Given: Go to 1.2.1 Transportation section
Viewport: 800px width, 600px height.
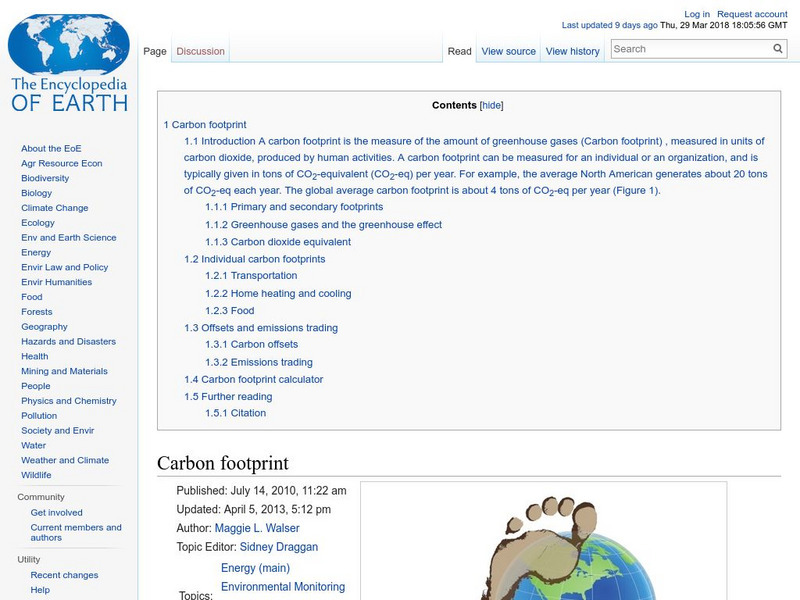Looking at the screenshot, I should point(251,276).
